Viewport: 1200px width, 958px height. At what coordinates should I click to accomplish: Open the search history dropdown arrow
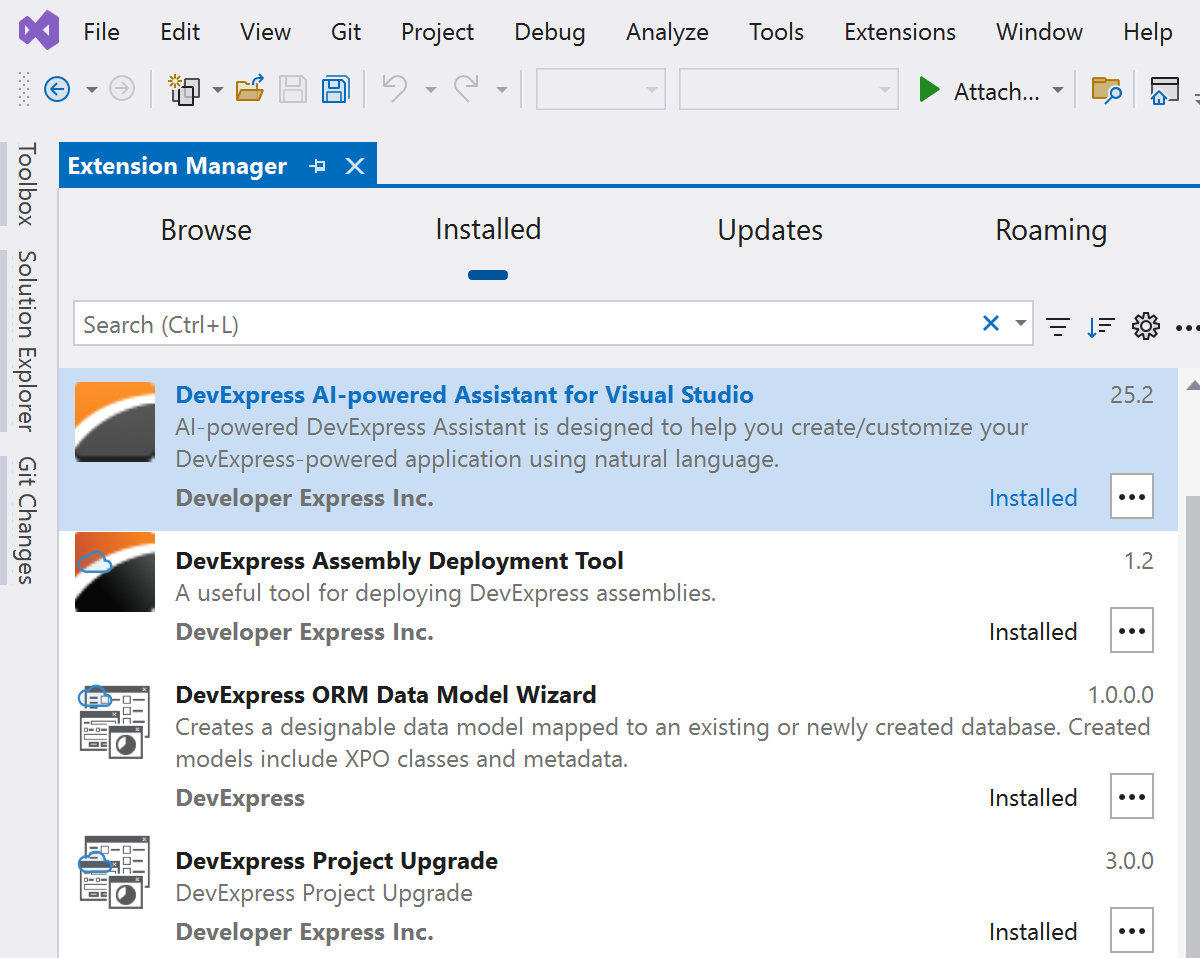point(1020,322)
